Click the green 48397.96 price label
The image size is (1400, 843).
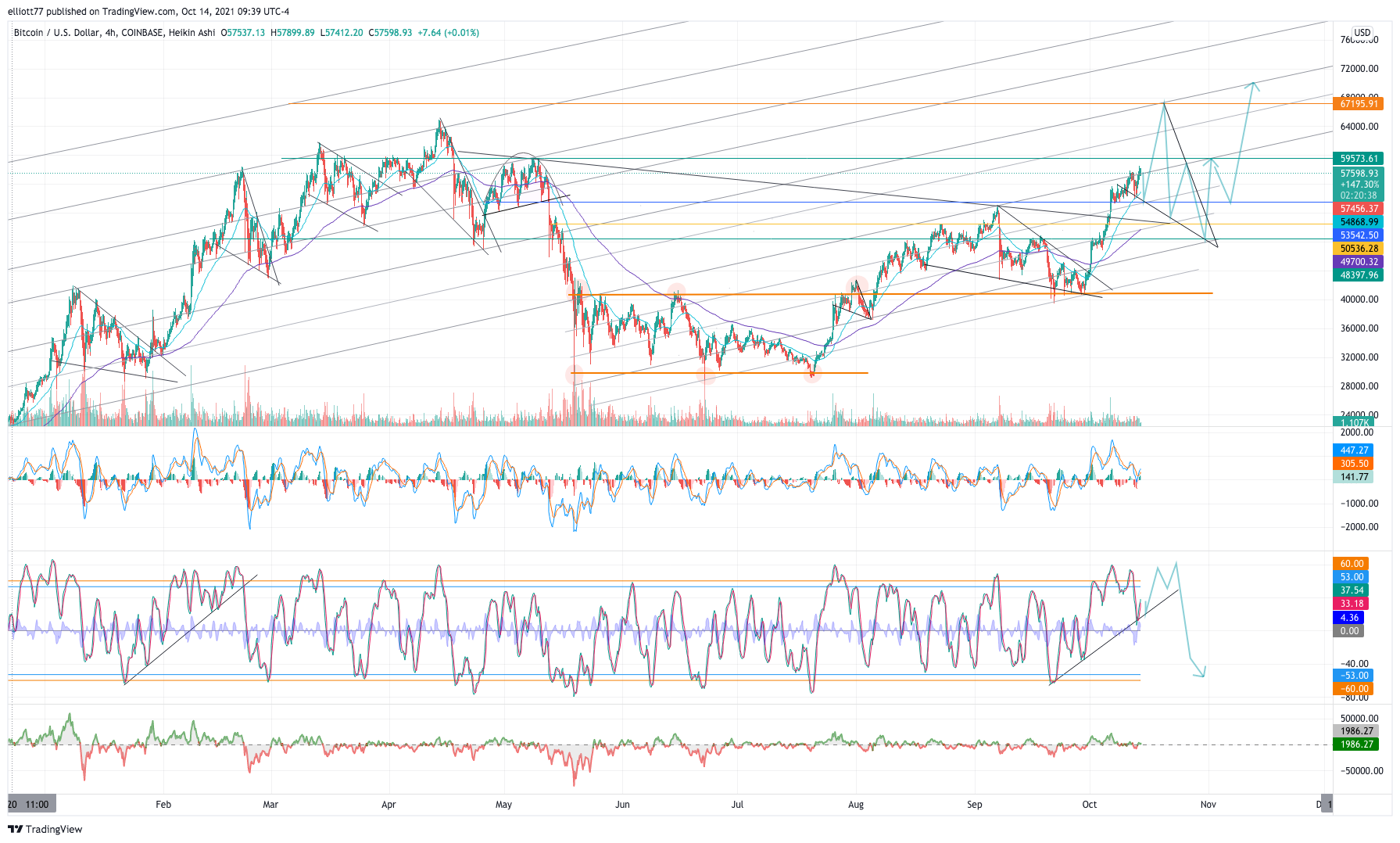pyautogui.click(x=1358, y=275)
